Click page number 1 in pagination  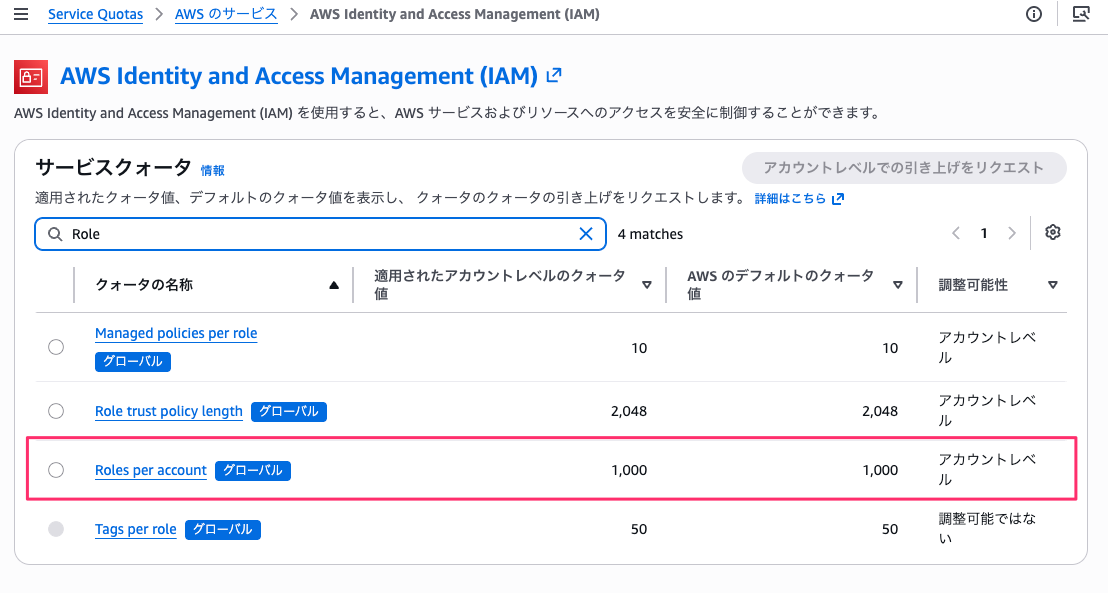(984, 233)
